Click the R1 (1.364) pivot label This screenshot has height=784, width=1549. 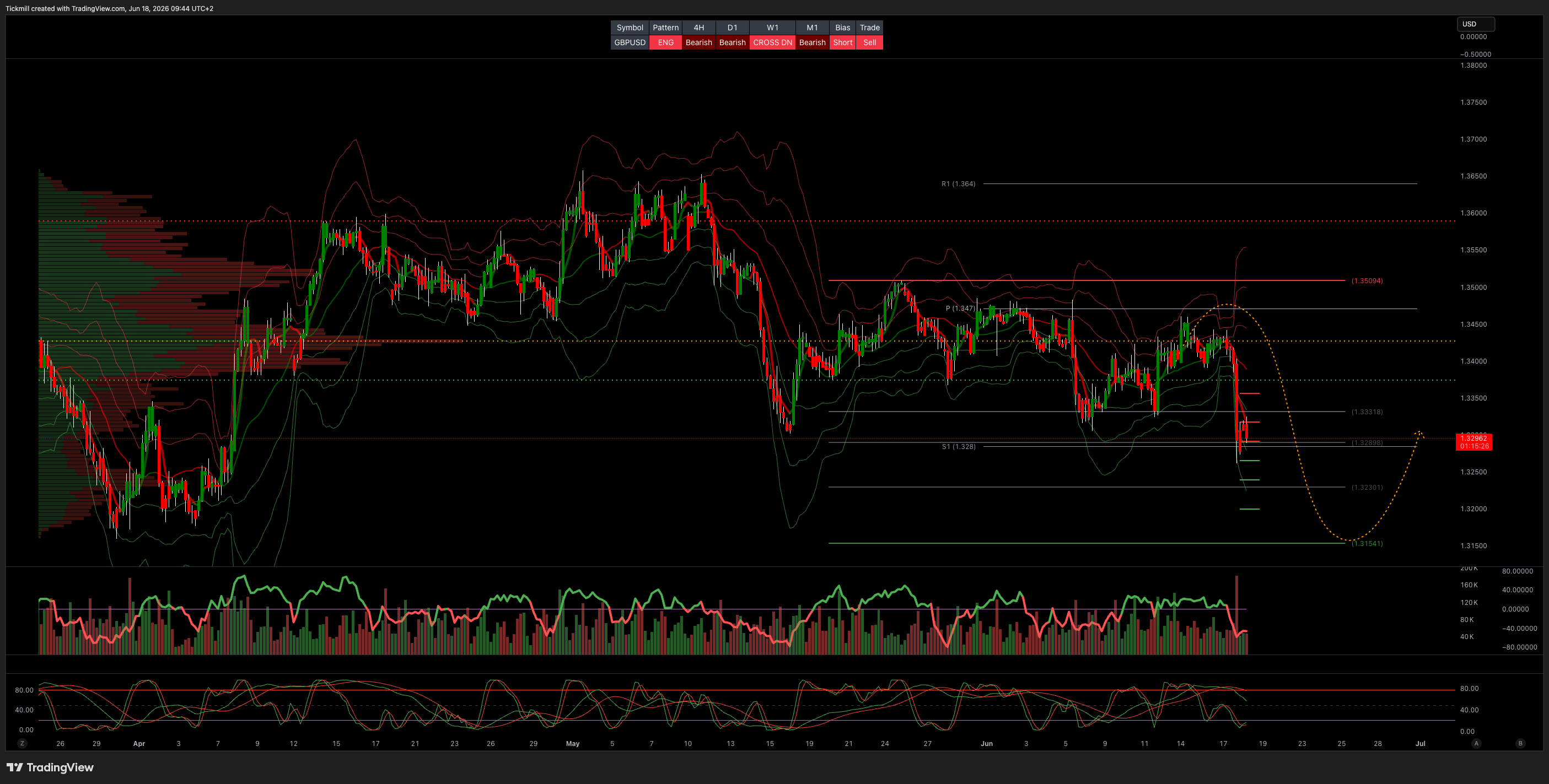click(x=959, y=184)
